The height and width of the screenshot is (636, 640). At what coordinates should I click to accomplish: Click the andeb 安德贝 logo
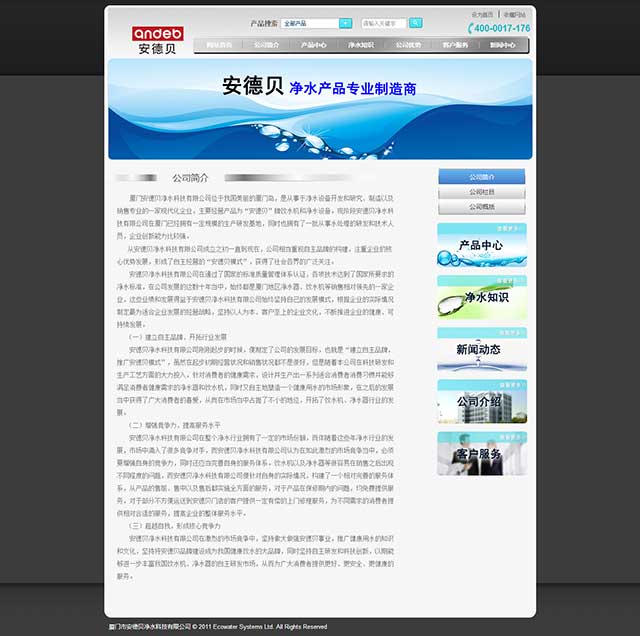[x=158, y=40]
